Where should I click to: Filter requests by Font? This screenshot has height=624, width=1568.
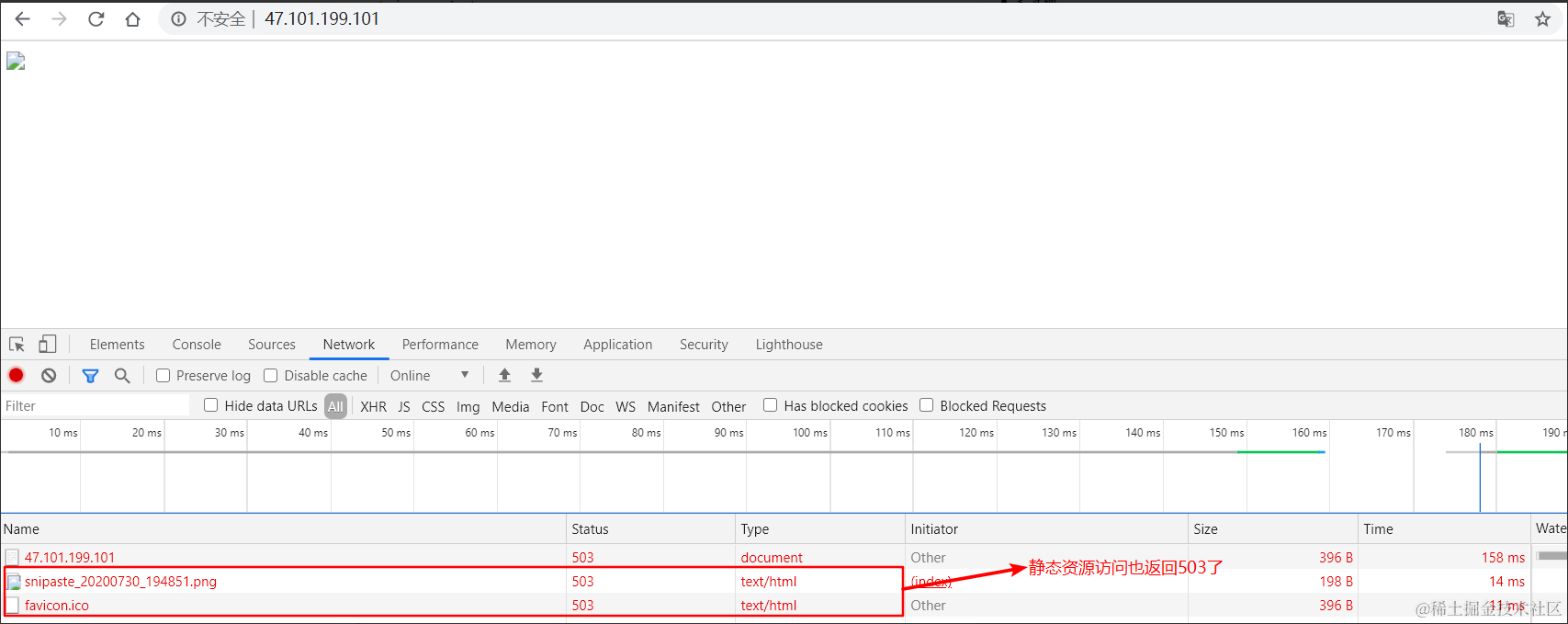point(555,406)
